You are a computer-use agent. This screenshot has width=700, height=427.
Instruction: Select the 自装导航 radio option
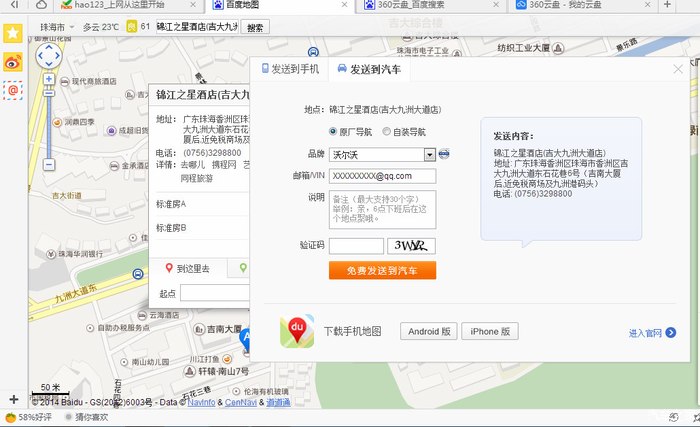click(x=387, y=131)
